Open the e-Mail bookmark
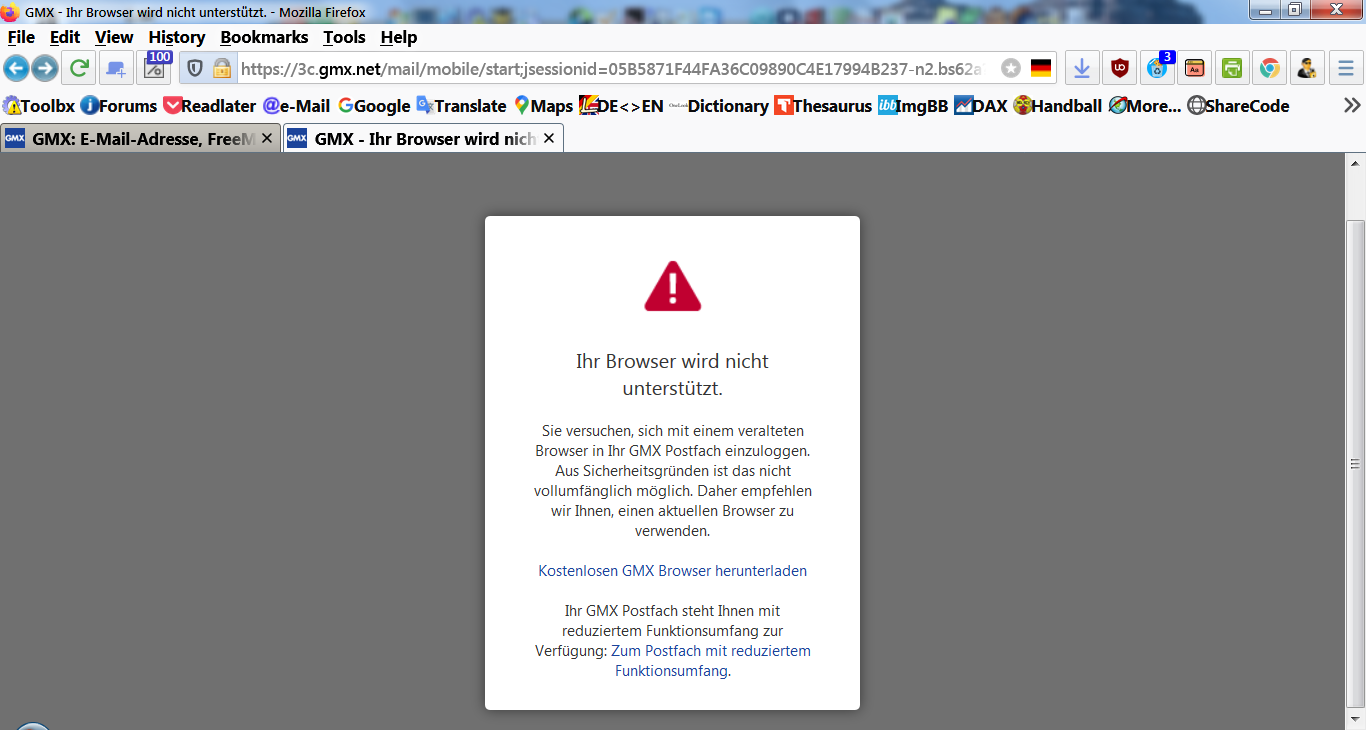Image resolution: width=1366 pixels, height=730 pixels. pyautogui.click(x=296, y=106)
